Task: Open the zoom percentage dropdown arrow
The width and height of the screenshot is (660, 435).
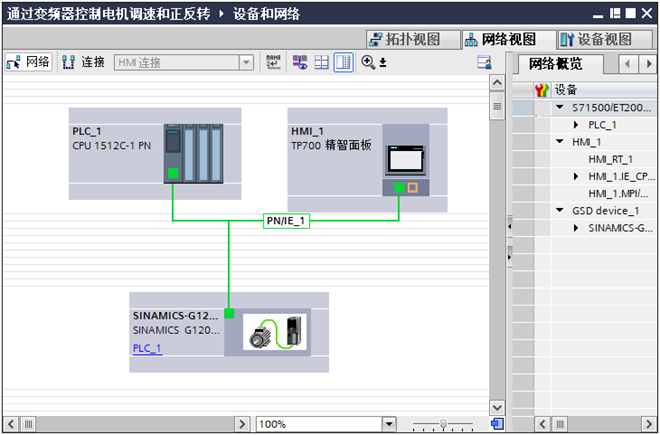Action: click(389, 424)
